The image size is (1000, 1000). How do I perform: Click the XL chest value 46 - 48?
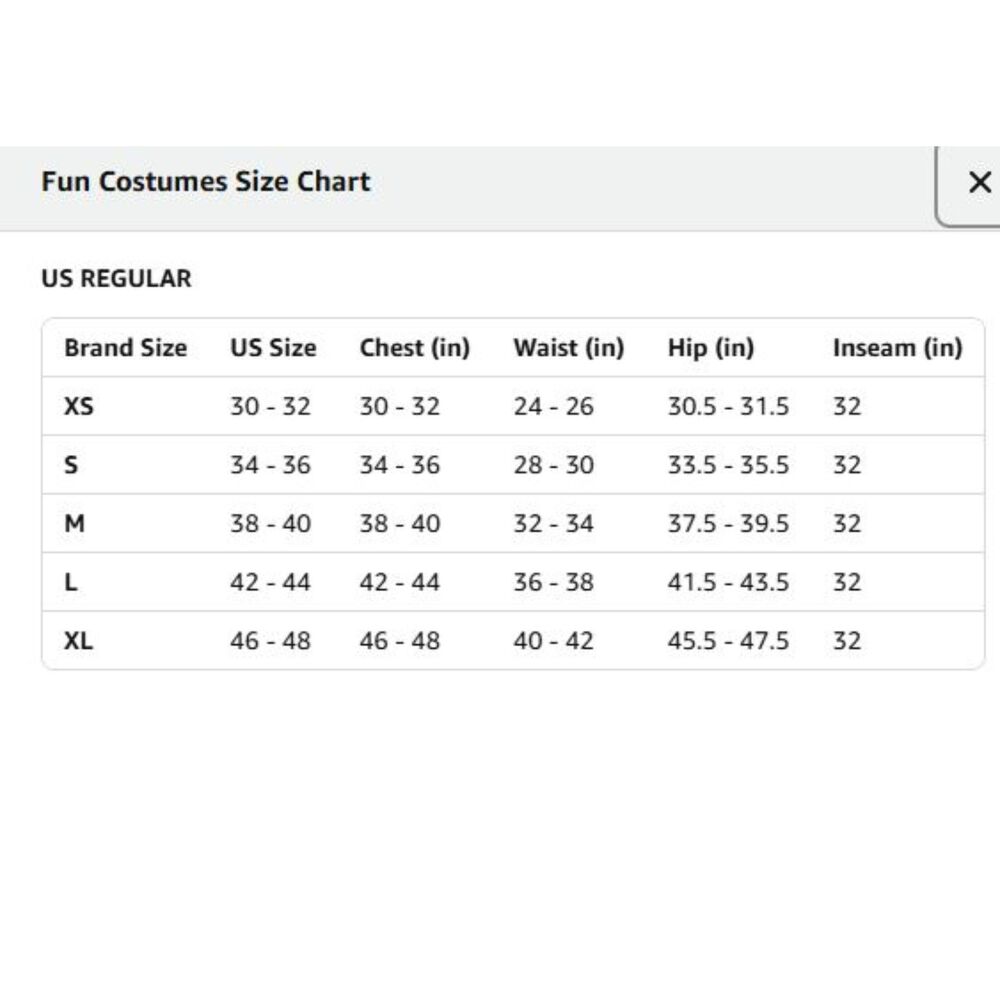pos(400,640)
